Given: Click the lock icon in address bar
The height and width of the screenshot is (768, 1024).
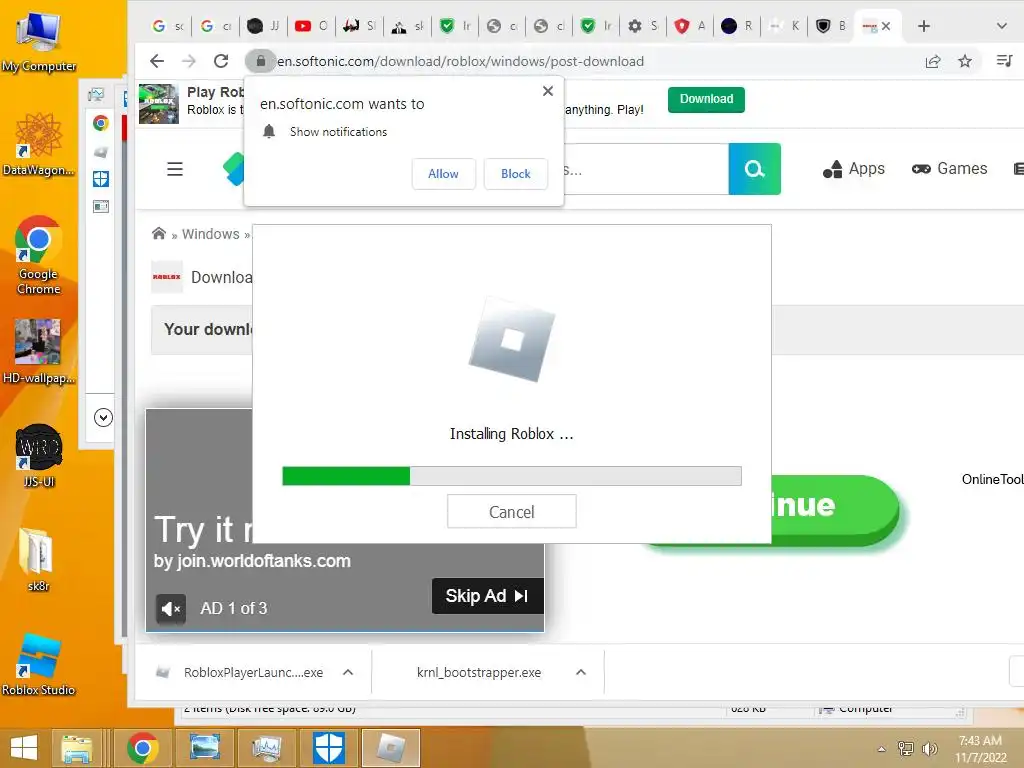Looking at the screenshot, I should tap(261, 61).
